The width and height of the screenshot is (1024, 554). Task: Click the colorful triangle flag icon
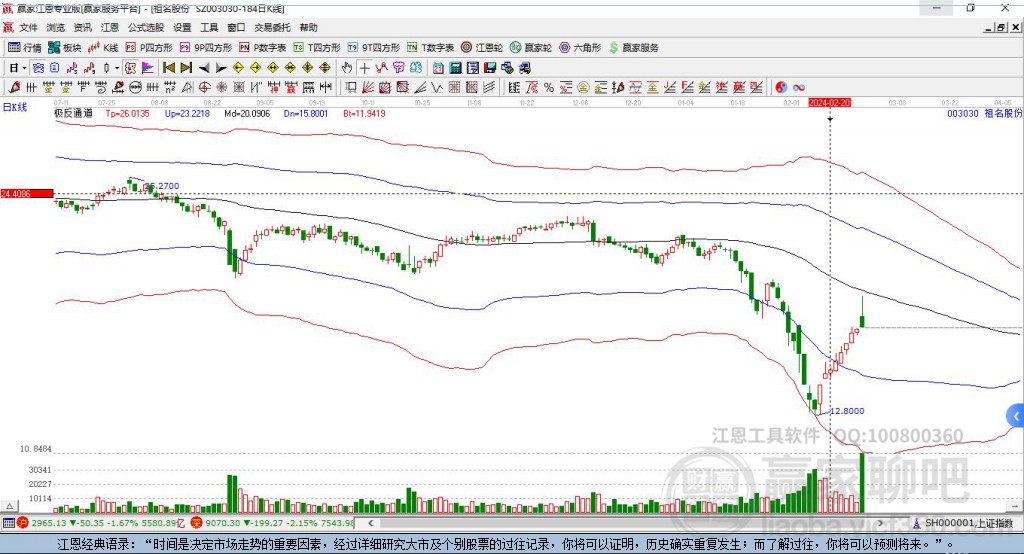click(148, 68)
